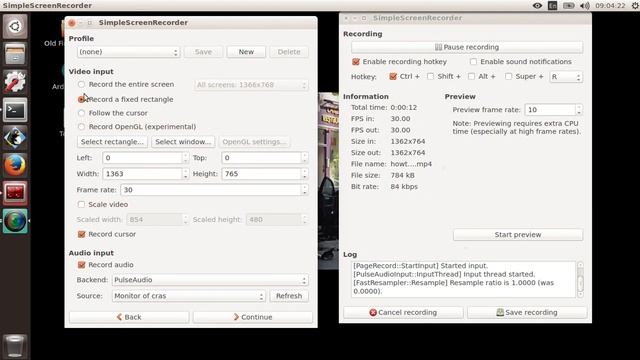Click the Left position input field
The height and width of the screenshot is (360, 640).
[142, 158]
